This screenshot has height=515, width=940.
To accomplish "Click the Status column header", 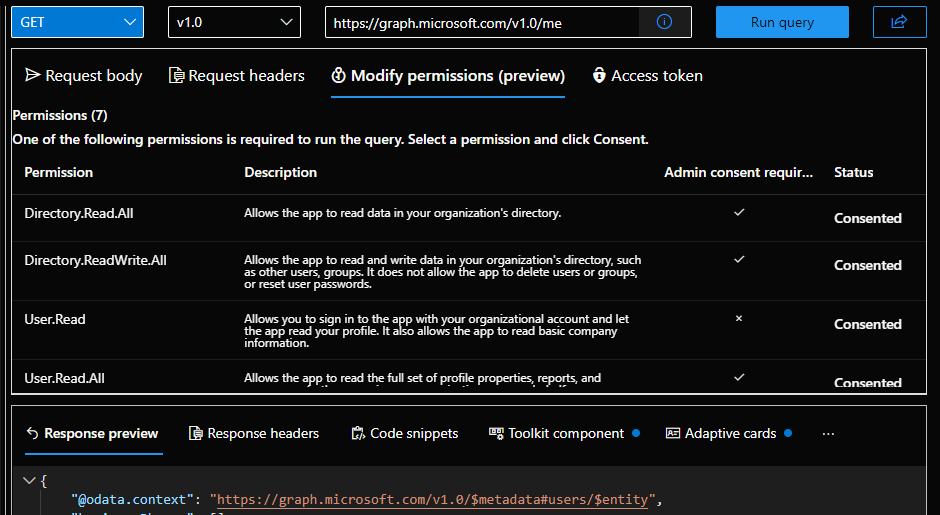I will (x=854, y=172).
